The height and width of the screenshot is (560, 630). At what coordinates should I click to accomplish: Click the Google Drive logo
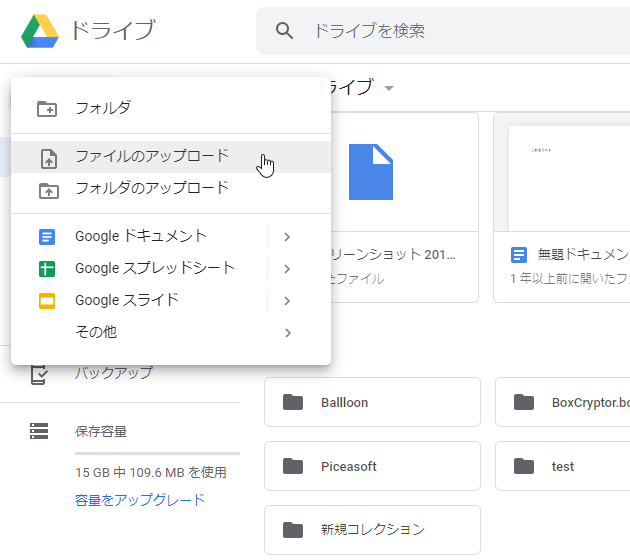pyautogui.click(x=40, y=31)
